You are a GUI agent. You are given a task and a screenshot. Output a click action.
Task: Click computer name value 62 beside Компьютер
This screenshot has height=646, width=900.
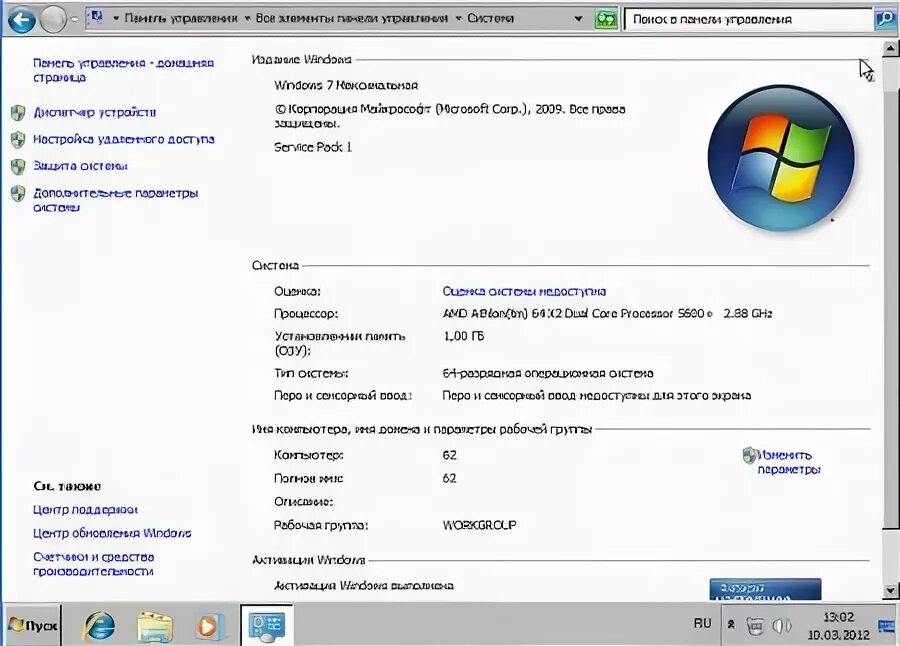(449, 456)
